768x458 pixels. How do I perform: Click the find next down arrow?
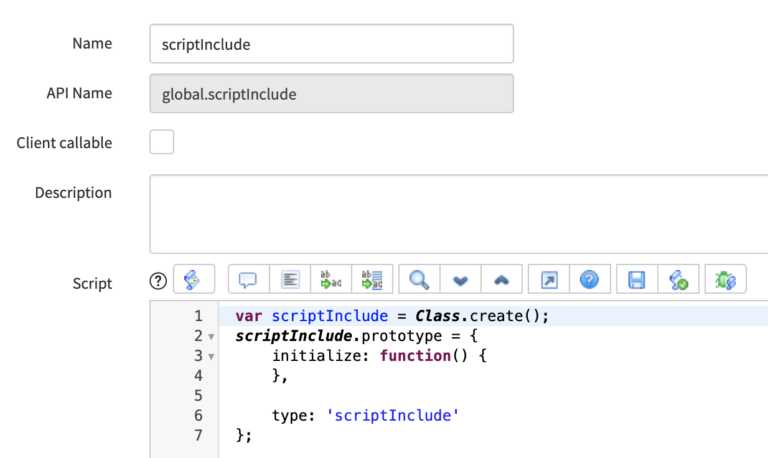point(460,280)
